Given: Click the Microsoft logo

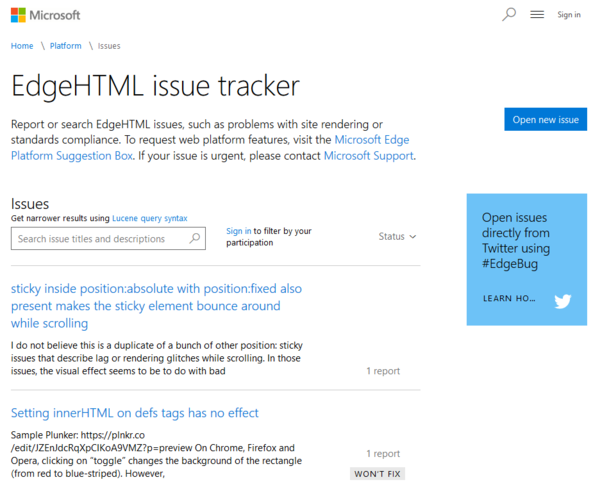Looking at the screenshot, I should 46,15.
